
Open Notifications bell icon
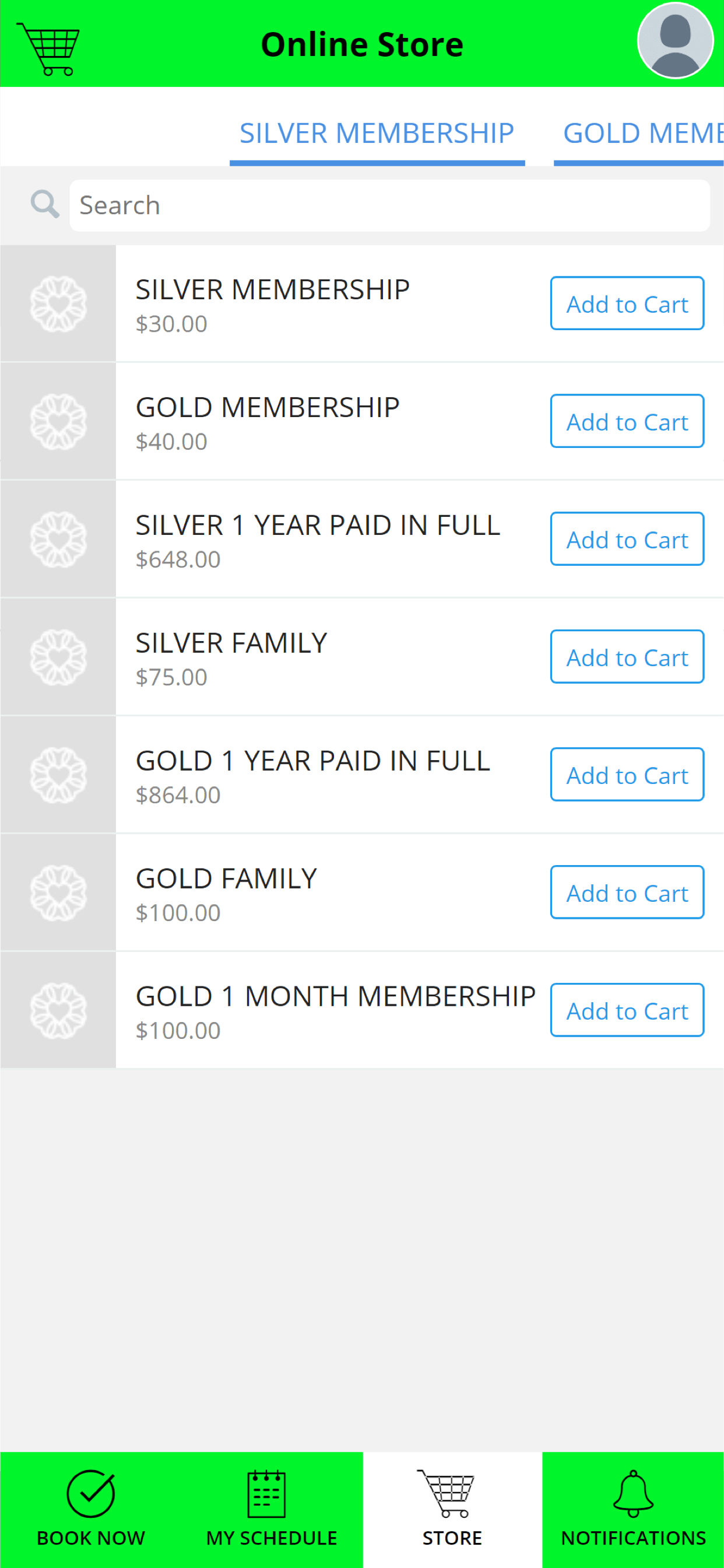tap(633, 1494)
